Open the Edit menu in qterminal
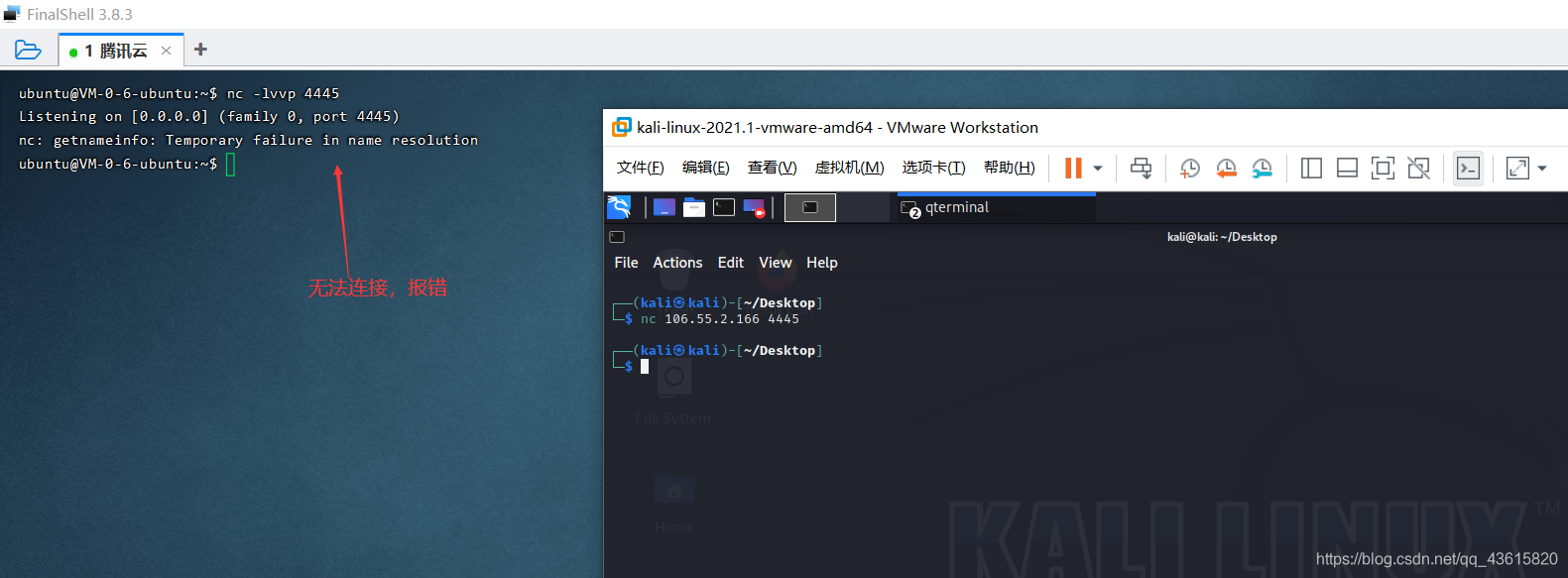Screen dimensions: 1568x578 point(731,263)
